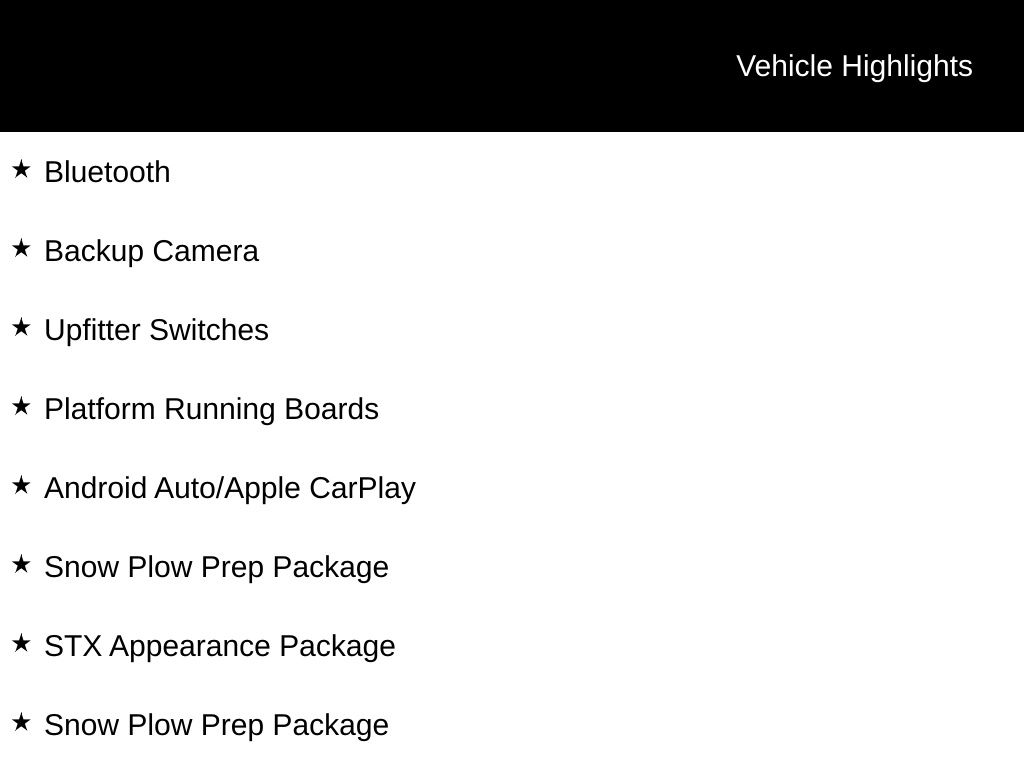Select the STX Appearance Package text
Image resolution: width=1024 pixels, height=768 pixels.
[219, 646]
